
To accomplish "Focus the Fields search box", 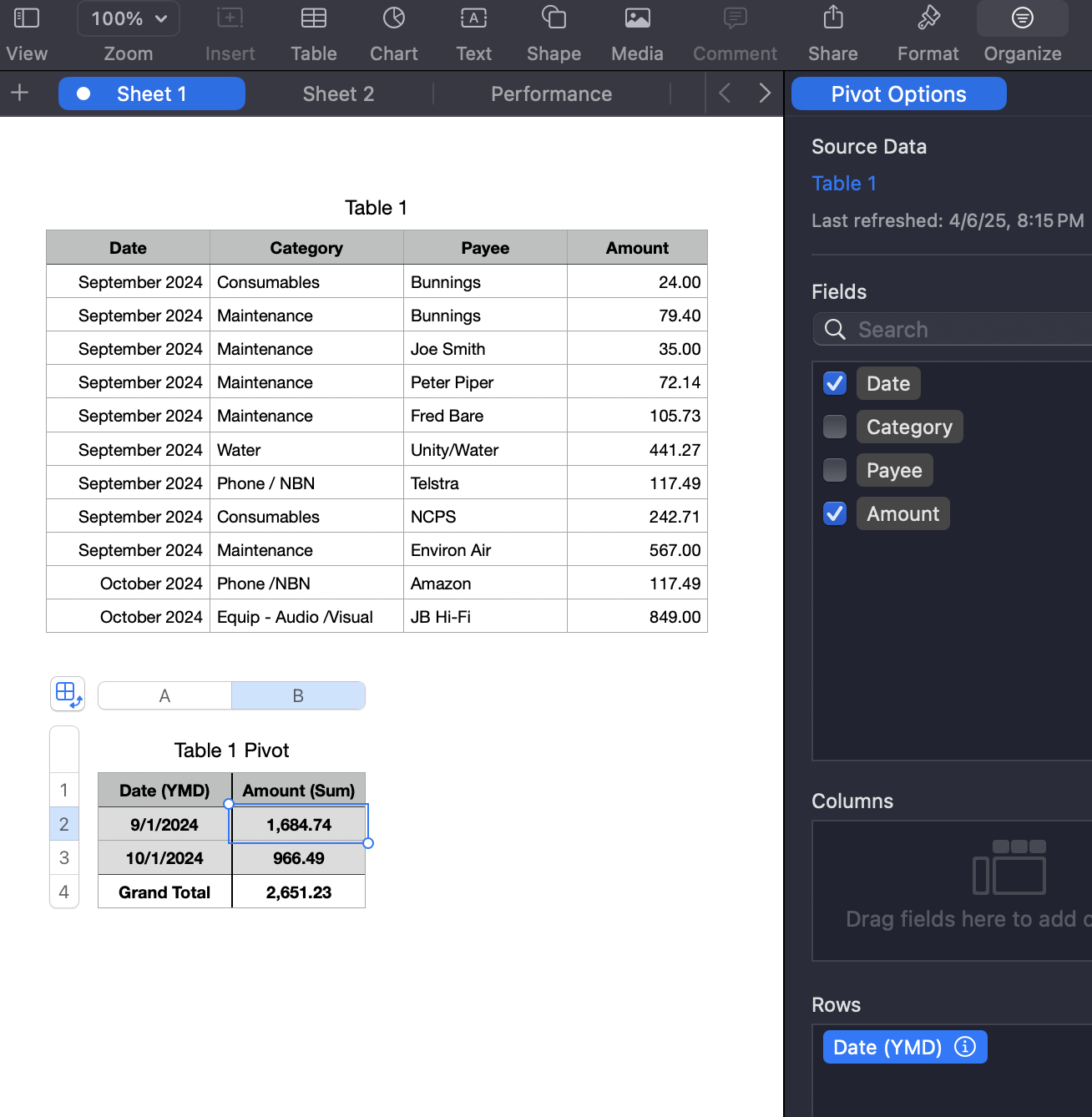I will coord(953,330).
